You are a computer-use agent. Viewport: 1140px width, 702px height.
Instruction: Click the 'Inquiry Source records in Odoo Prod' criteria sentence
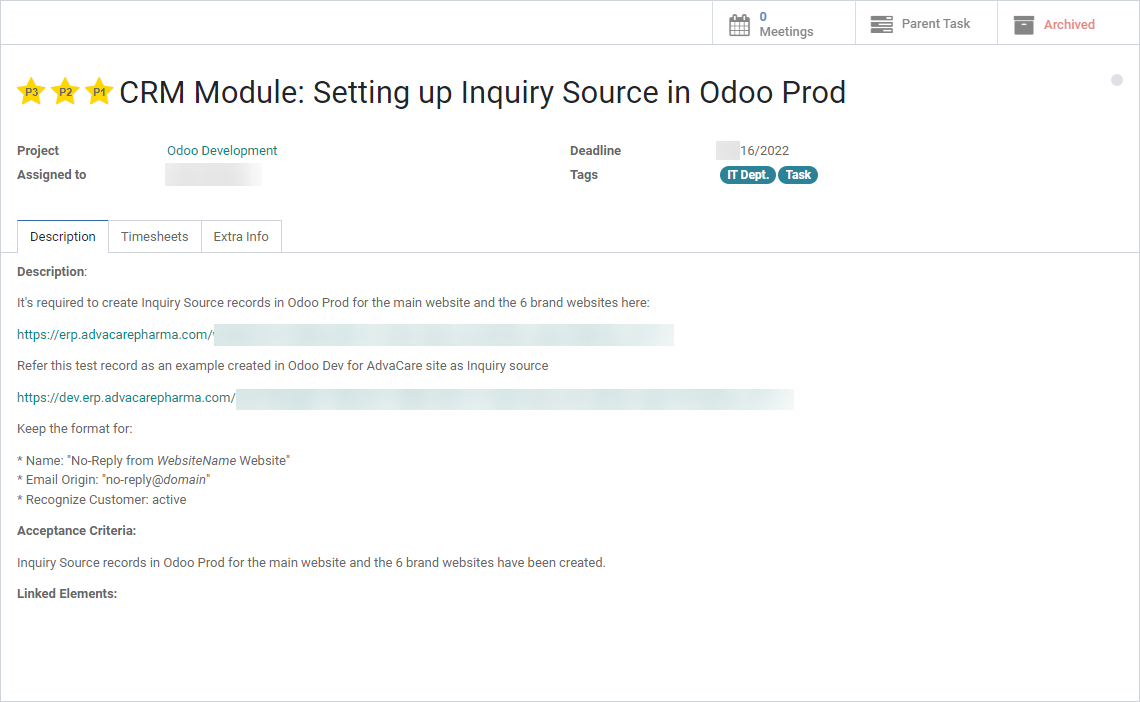[x=311, y=562]
